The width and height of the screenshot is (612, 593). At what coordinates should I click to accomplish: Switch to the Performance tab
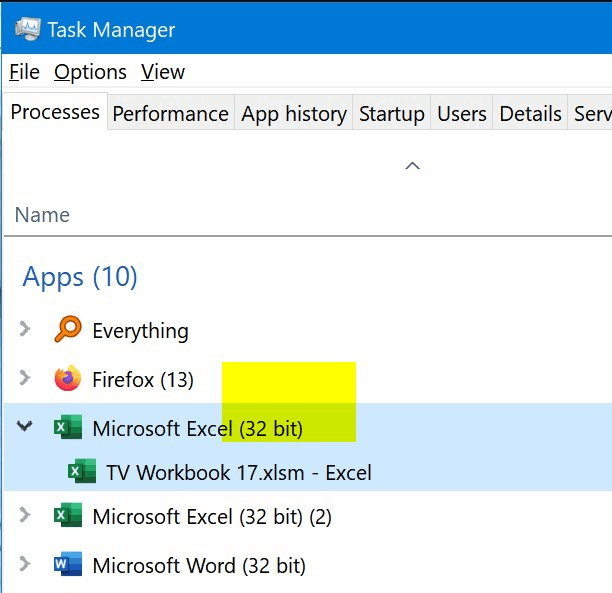tap(171, 114)
